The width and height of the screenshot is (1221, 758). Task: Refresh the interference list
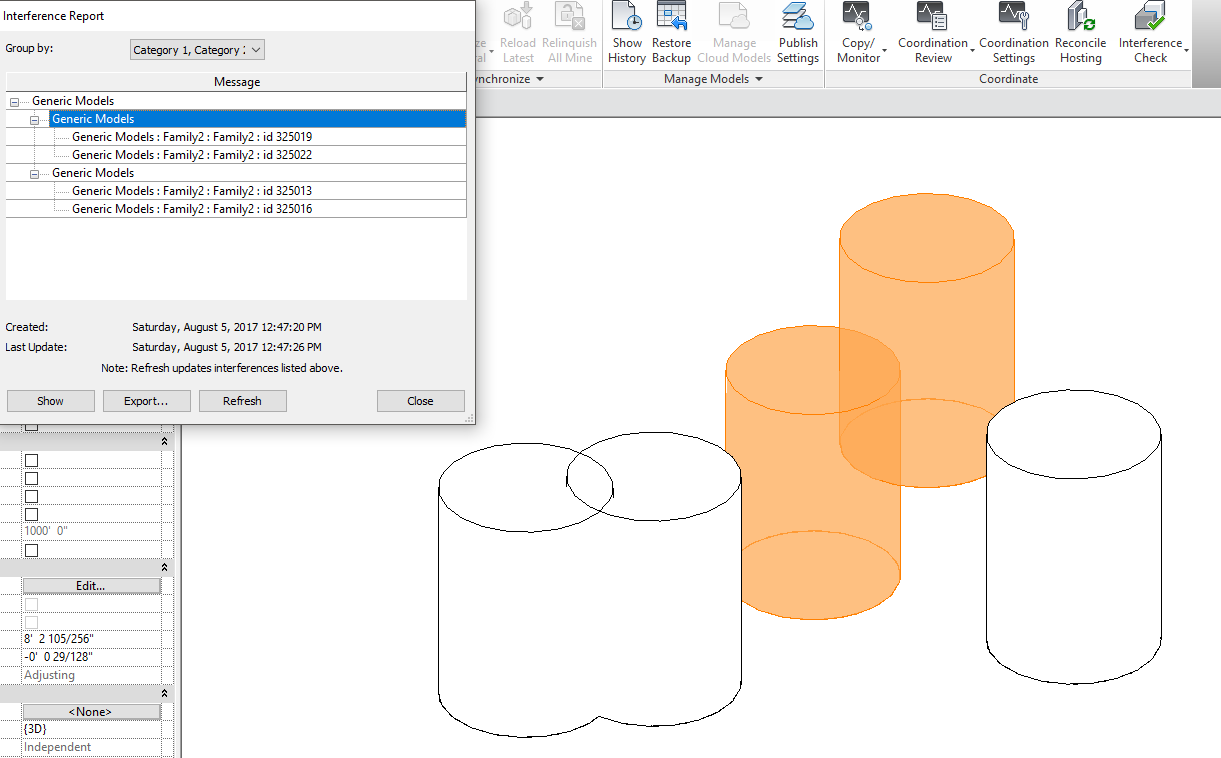243,401
